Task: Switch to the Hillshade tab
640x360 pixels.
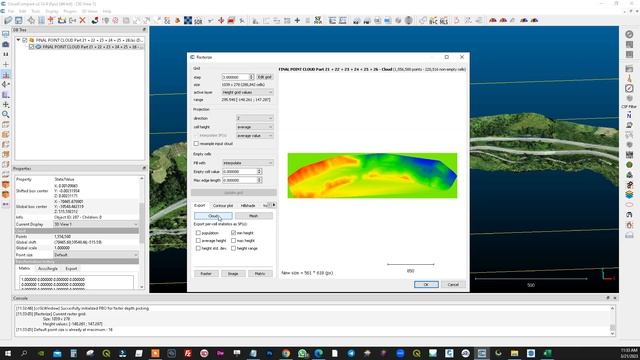Action: [x=248, y=206]
